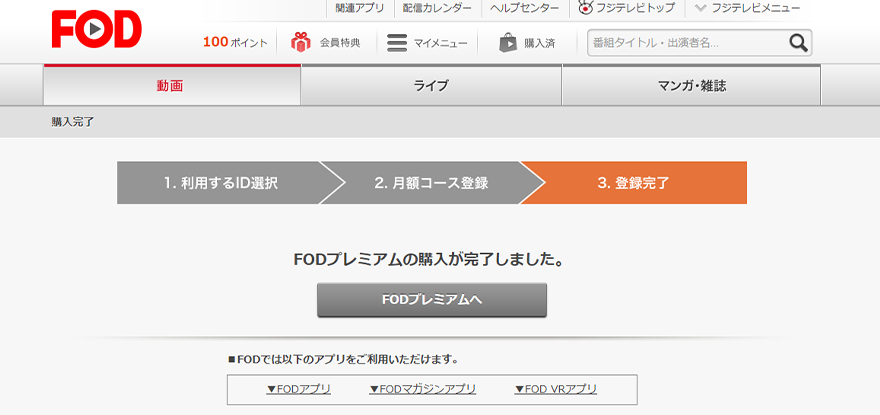Click the purchase completed message text
880x415 pixels.
(429, 260)
